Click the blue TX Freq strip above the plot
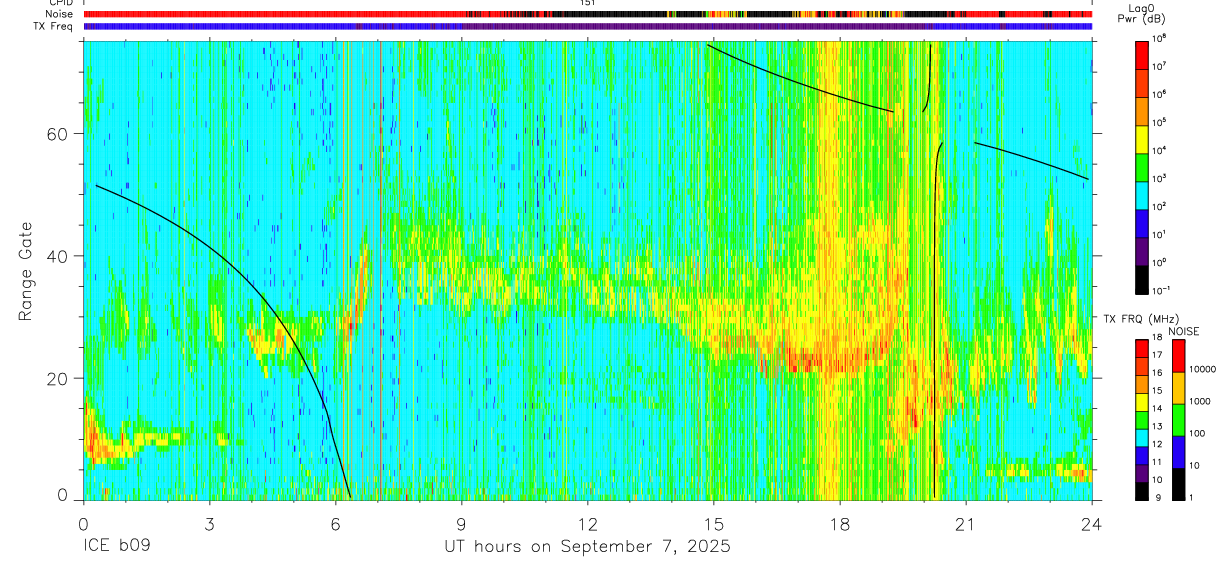 588,26
